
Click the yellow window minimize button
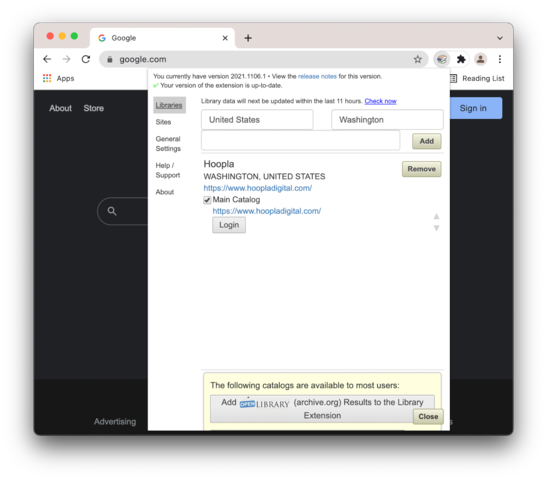[x=62, y=36]
